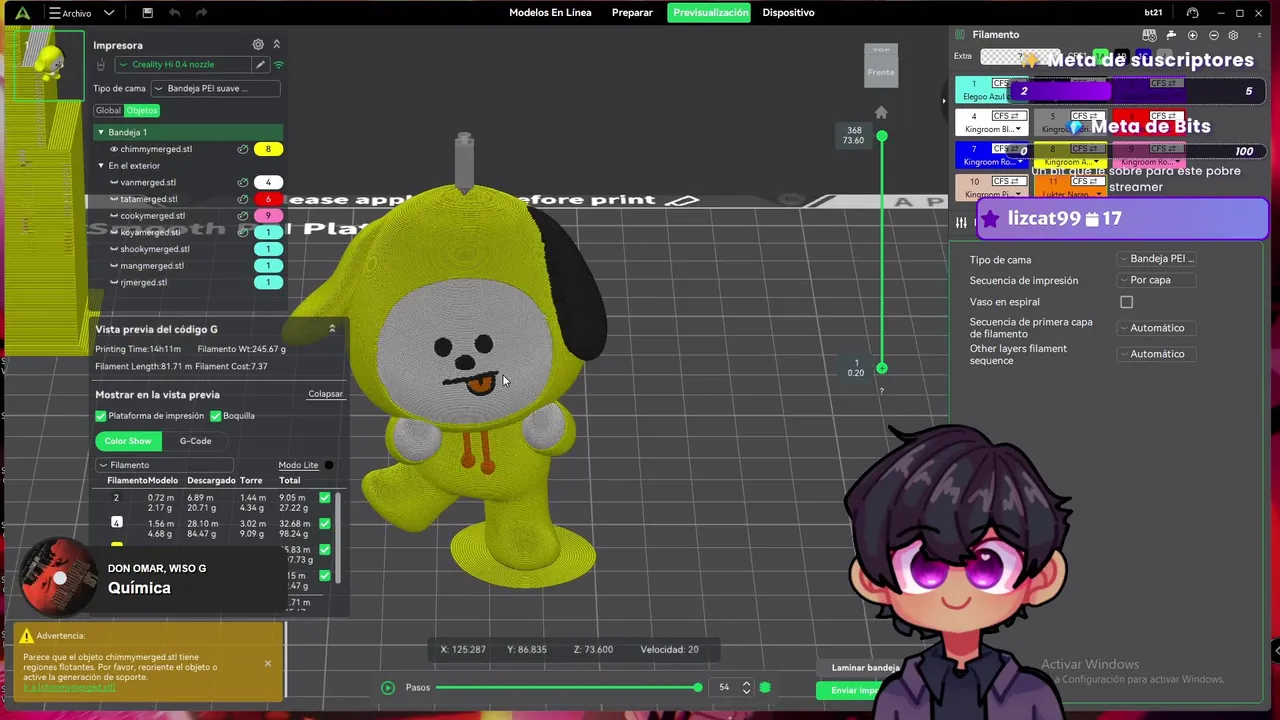This screenshot has height=720, width=1280.
Task: Enable the Vaso en espiral checkbox
Action: [x=1127, y=302]
